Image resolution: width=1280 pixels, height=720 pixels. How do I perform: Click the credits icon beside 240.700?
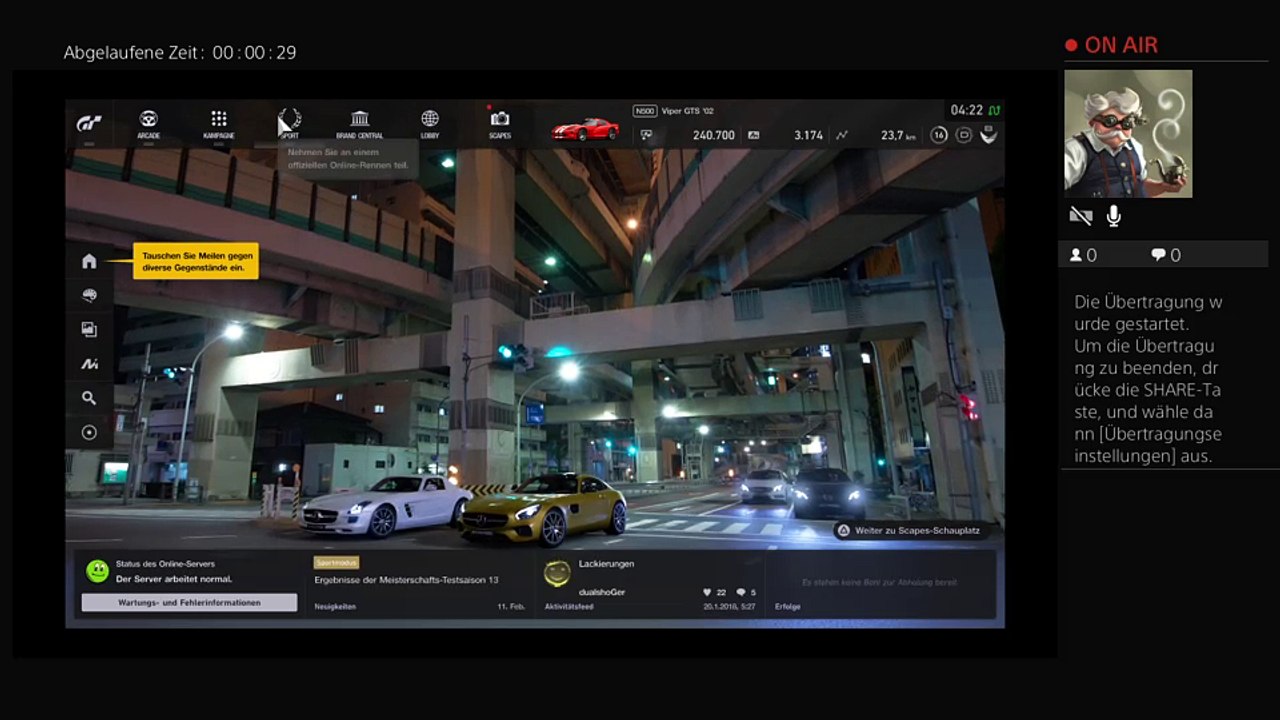click(x=647, y=135)
